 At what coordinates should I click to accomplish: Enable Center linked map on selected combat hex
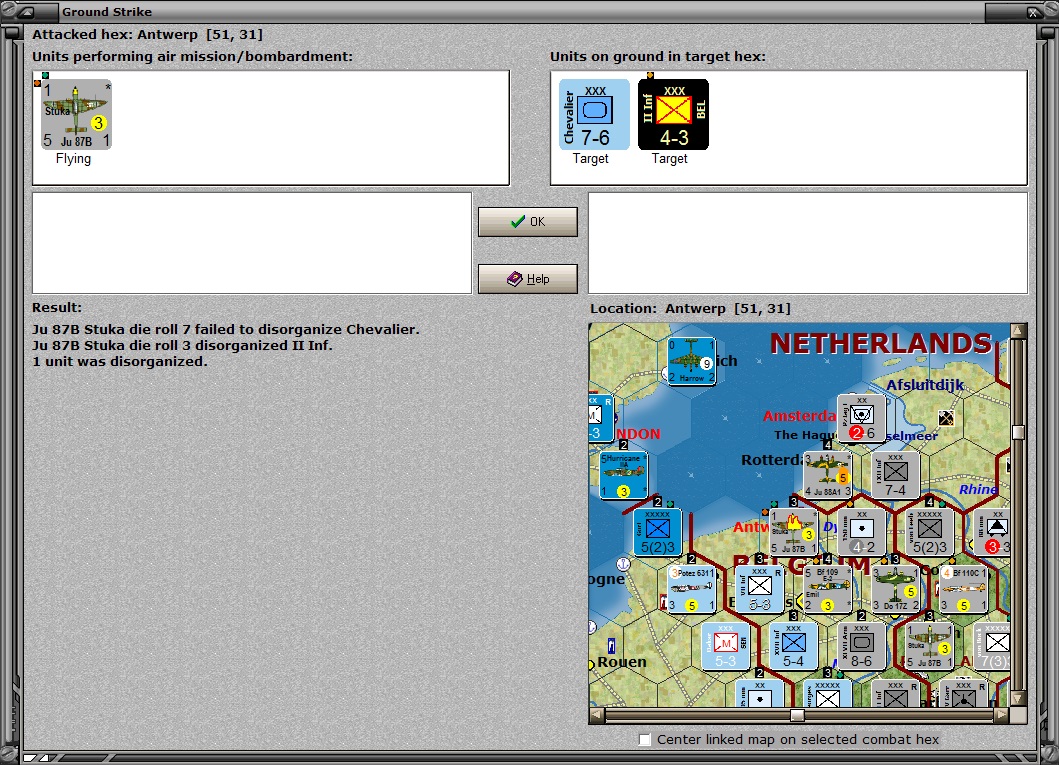click(x=645, y=739)
